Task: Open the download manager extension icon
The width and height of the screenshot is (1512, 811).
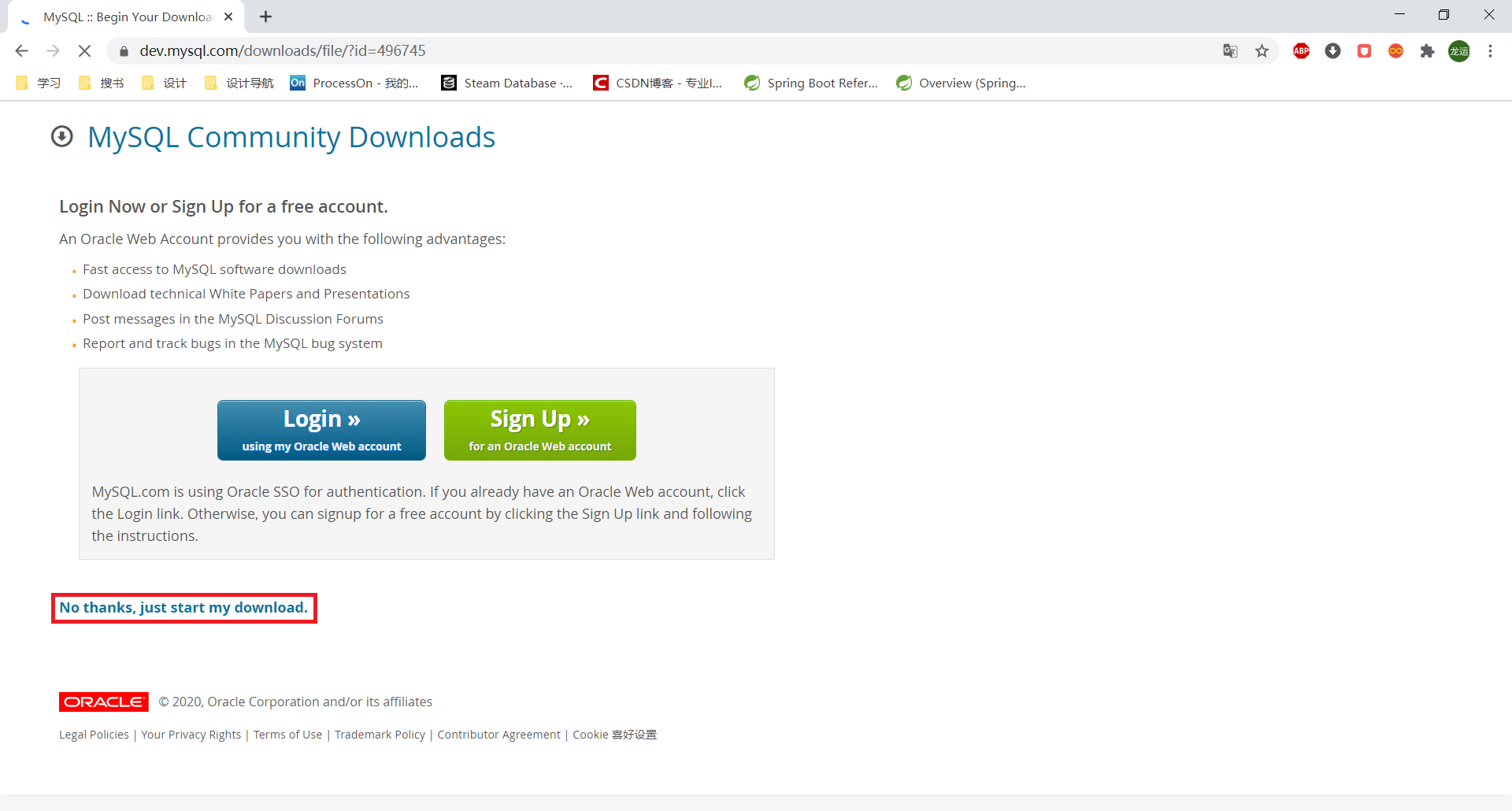Action: tap(1332, 51)
